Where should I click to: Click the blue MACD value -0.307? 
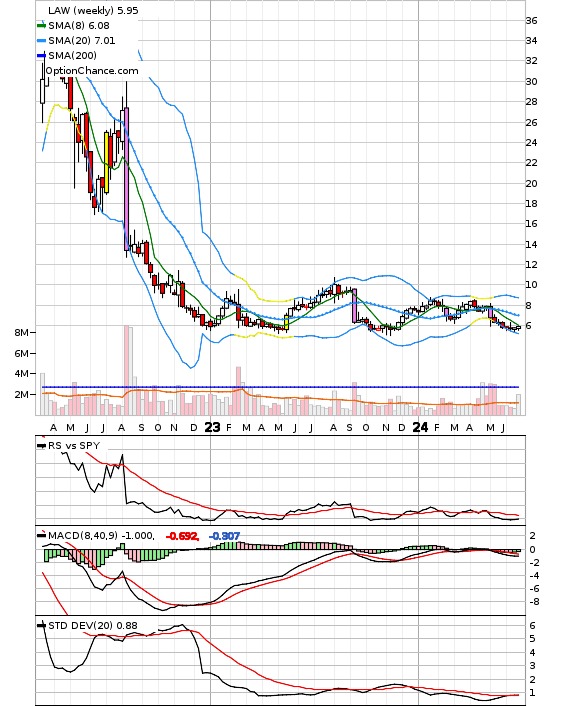tap(224, 536)
